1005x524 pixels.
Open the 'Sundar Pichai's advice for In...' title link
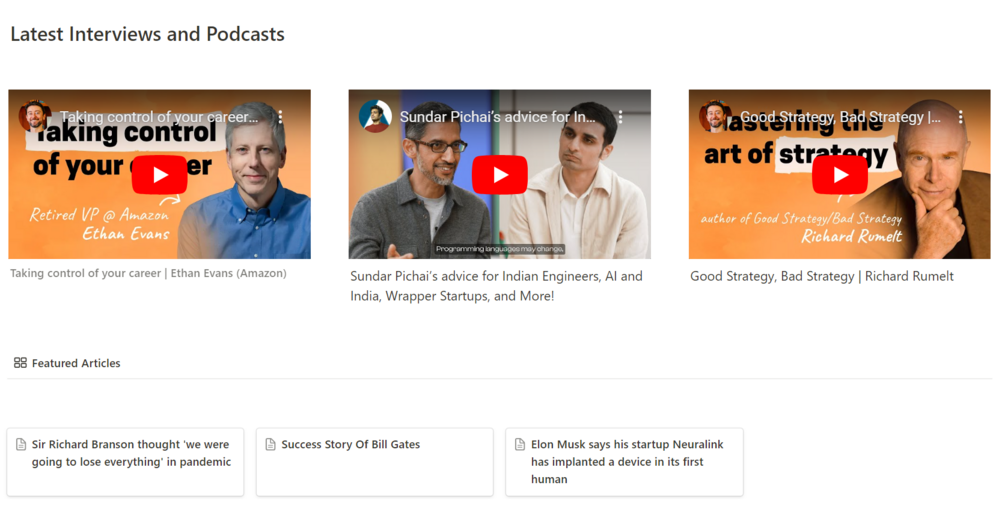click(x=497, y=117)
